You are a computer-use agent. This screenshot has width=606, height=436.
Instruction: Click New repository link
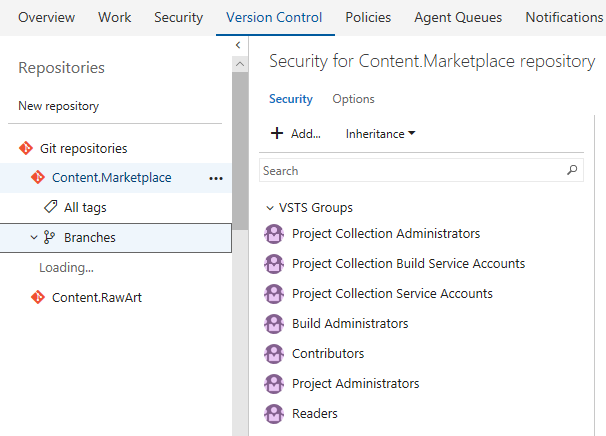click(x=58, y=106)
